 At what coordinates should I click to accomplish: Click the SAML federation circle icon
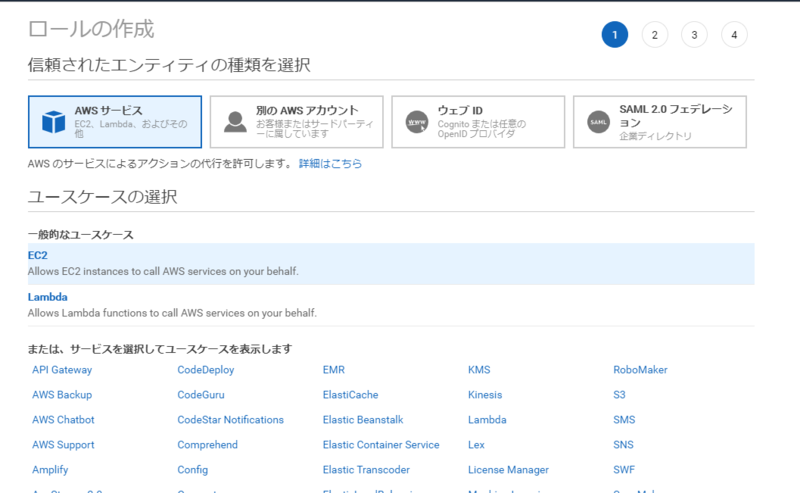[x=598, y=122]
